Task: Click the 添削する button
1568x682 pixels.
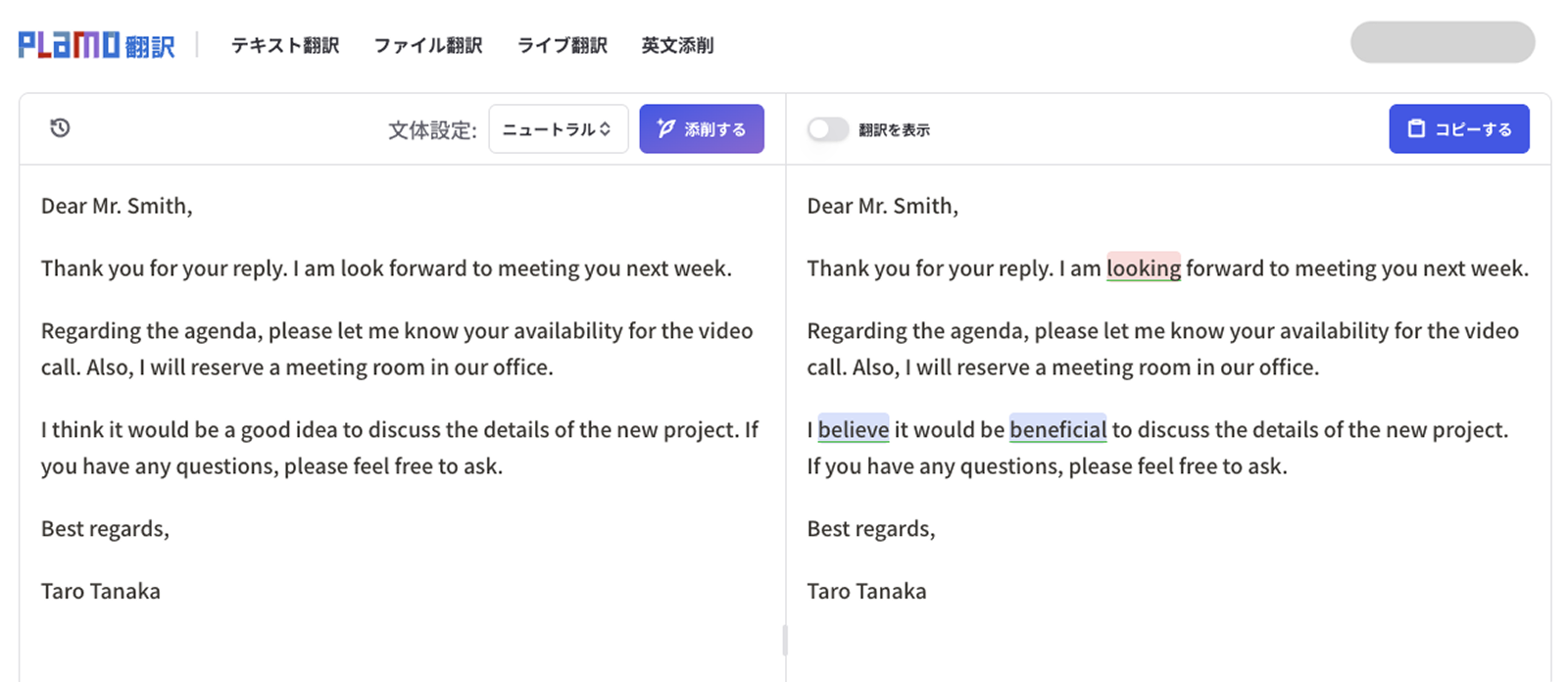Action: [x=702, y=129]
